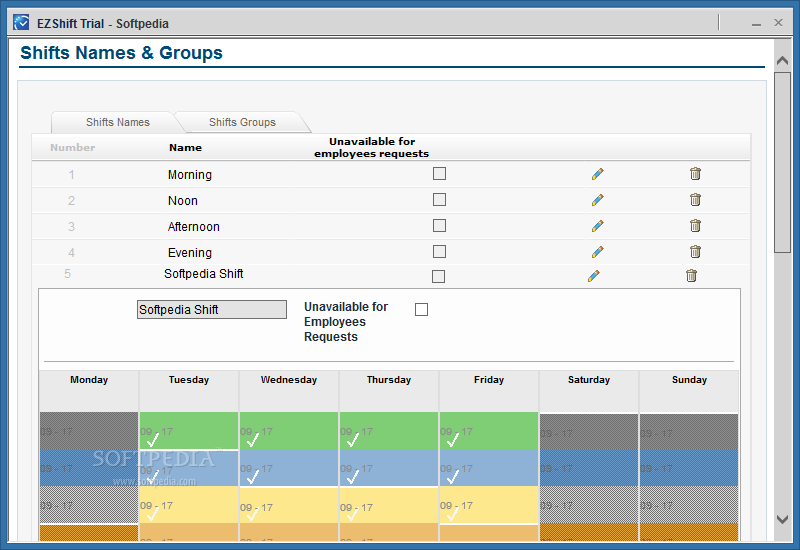Edit the Morning shift with pencil icon
This screenshot has height=550, width=800.
click(x=597, y=174)
